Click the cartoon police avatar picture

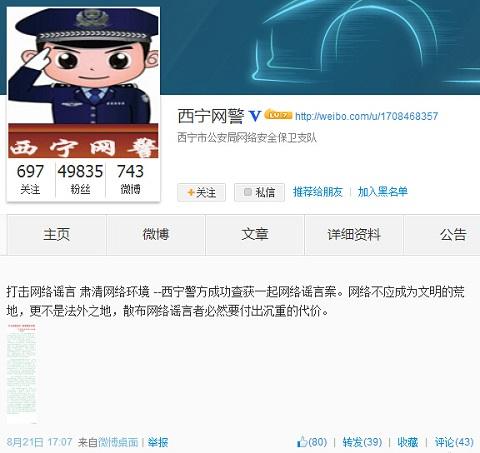click(83, 83)
